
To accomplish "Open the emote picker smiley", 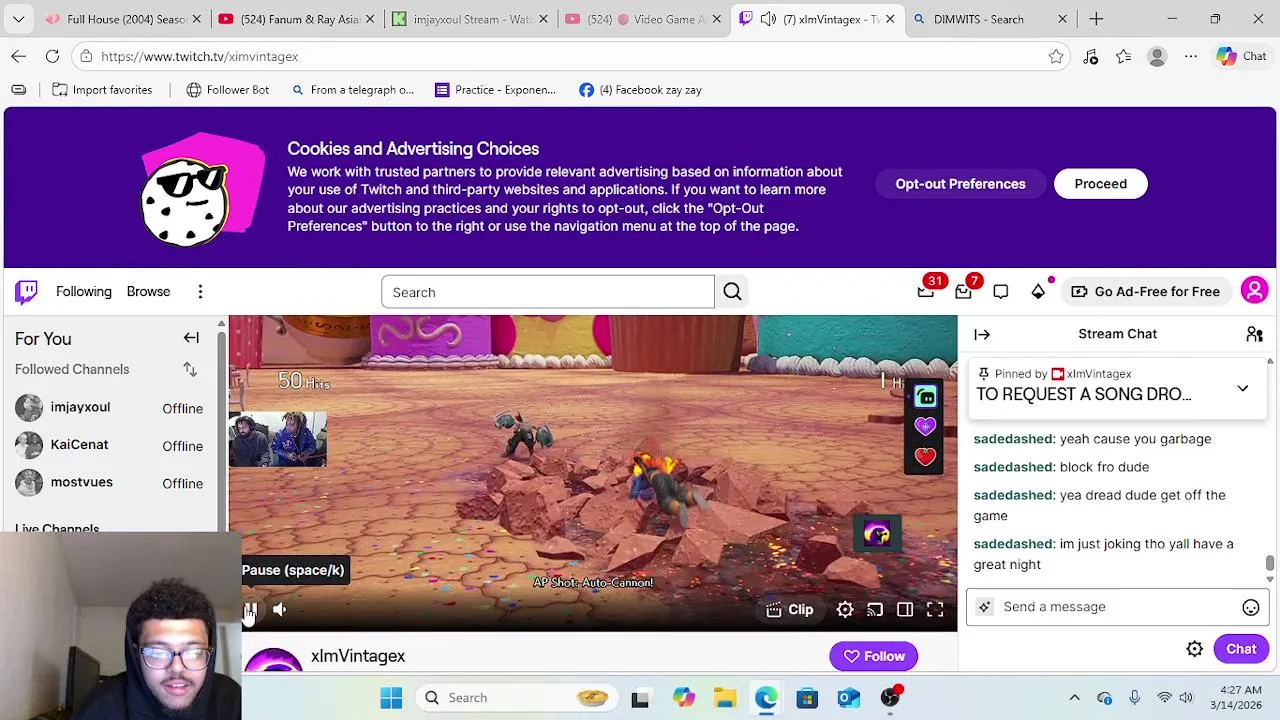I will (1250, 607).
